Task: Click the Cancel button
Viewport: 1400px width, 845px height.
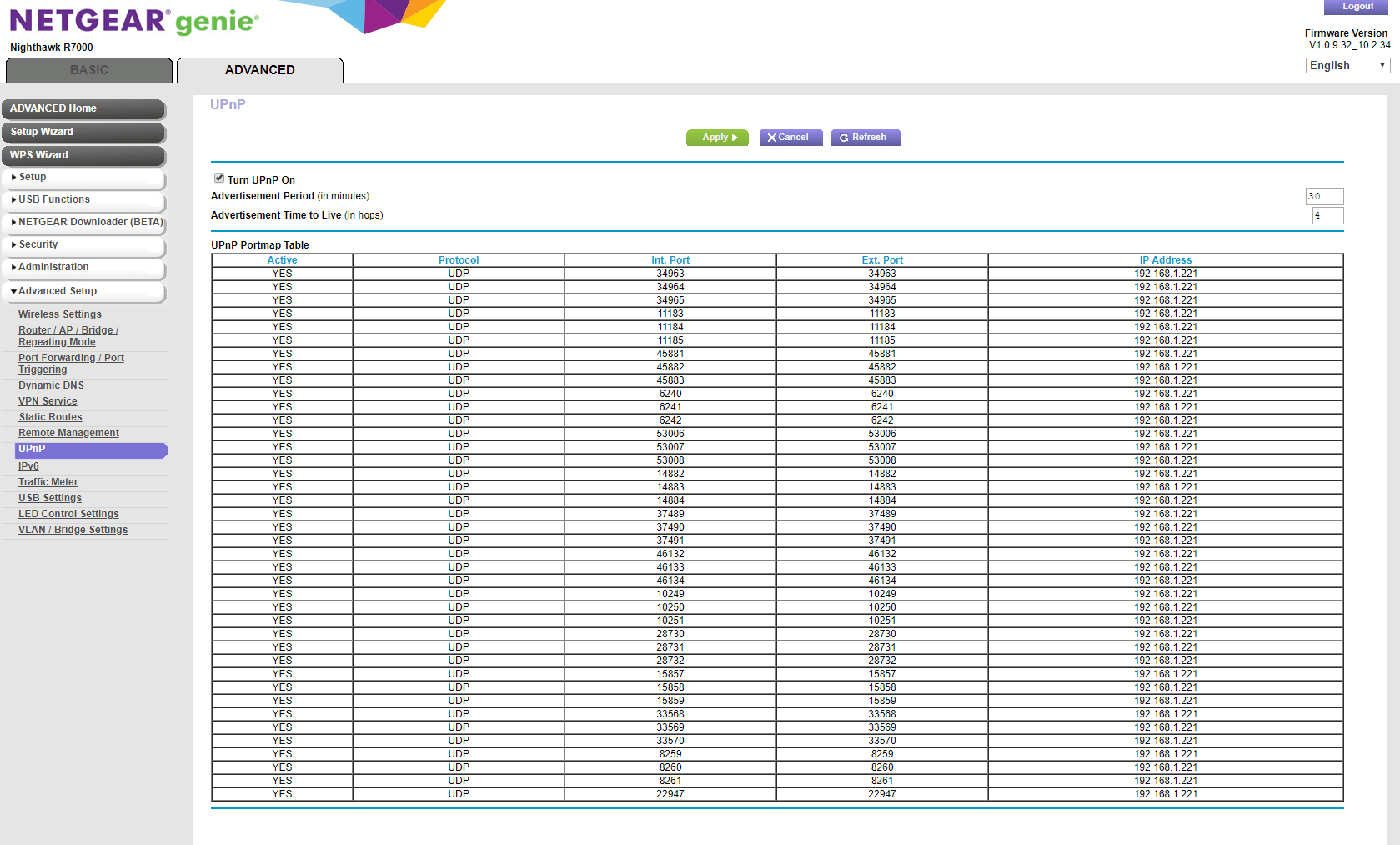Action: tap(790, 138)
